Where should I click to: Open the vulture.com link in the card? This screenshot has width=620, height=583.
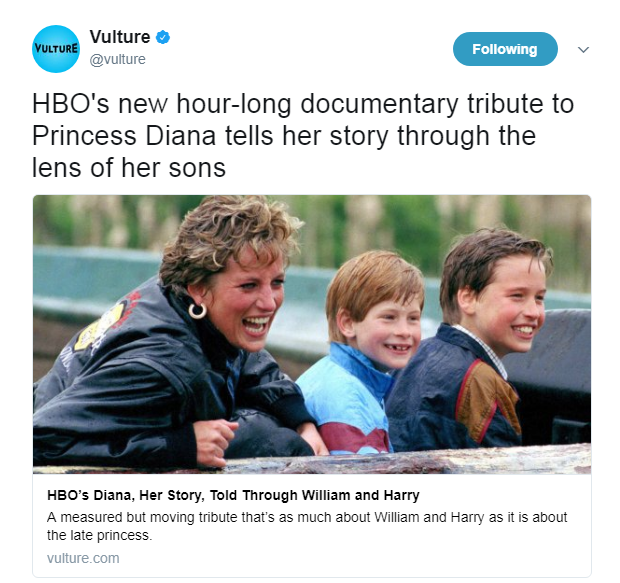pyautogui.click(x=83, y=558)
